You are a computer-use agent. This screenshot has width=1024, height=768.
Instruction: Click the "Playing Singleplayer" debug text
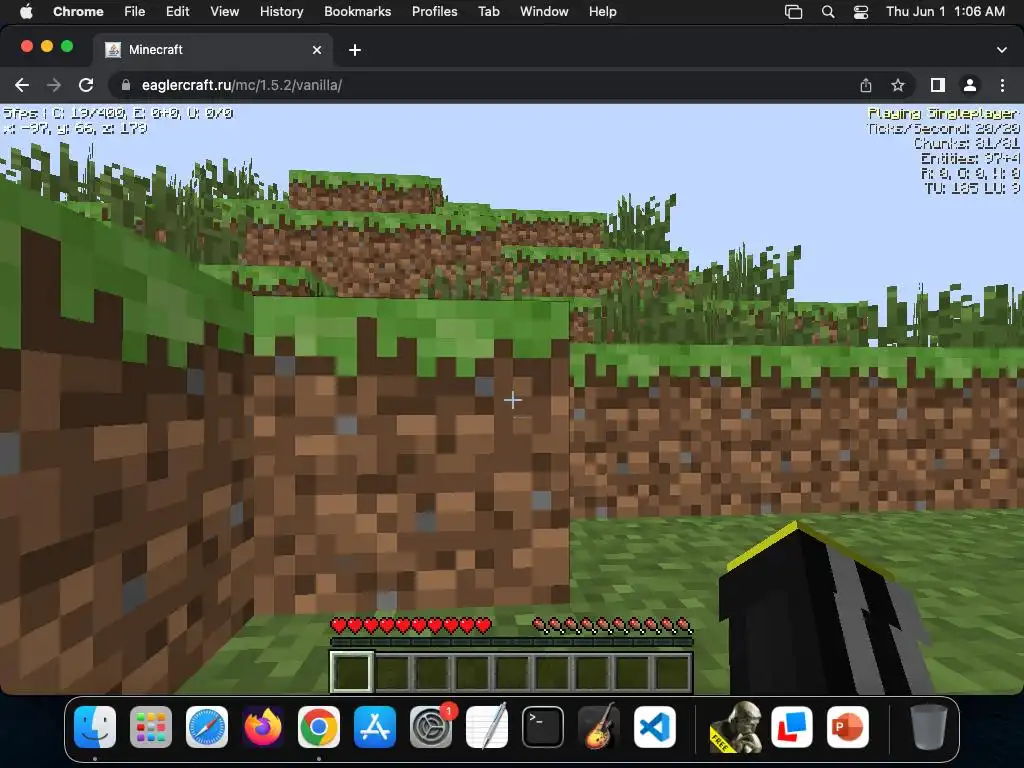coord(943,113)
